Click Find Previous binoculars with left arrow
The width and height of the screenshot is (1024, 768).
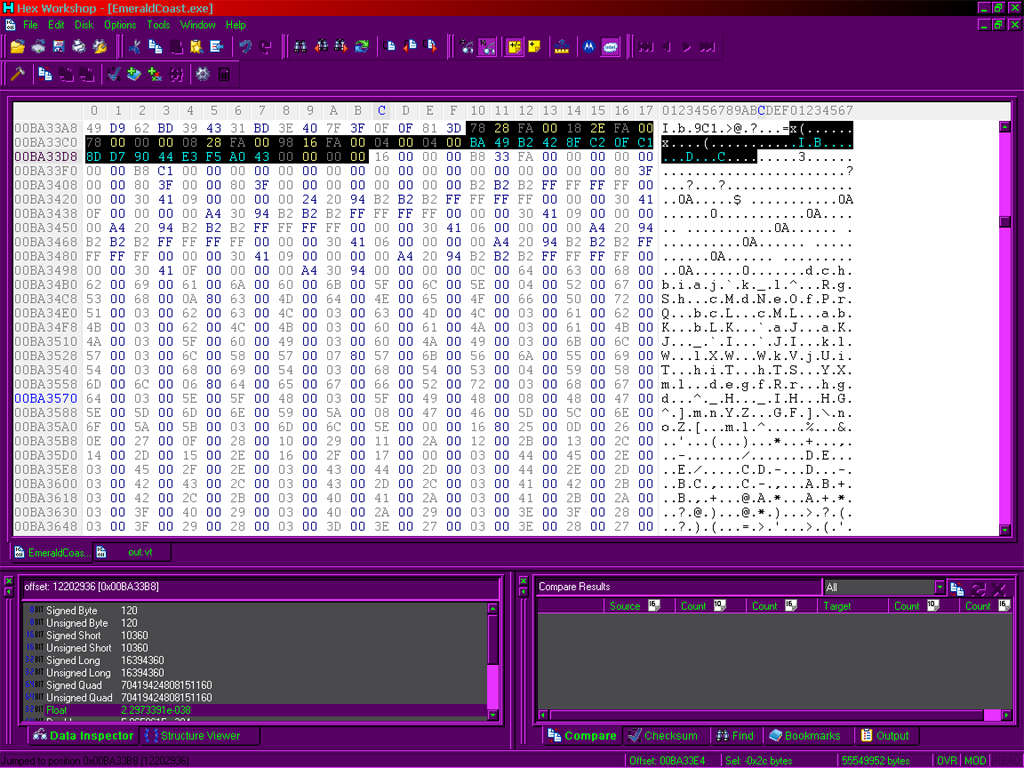pos(321,47)
